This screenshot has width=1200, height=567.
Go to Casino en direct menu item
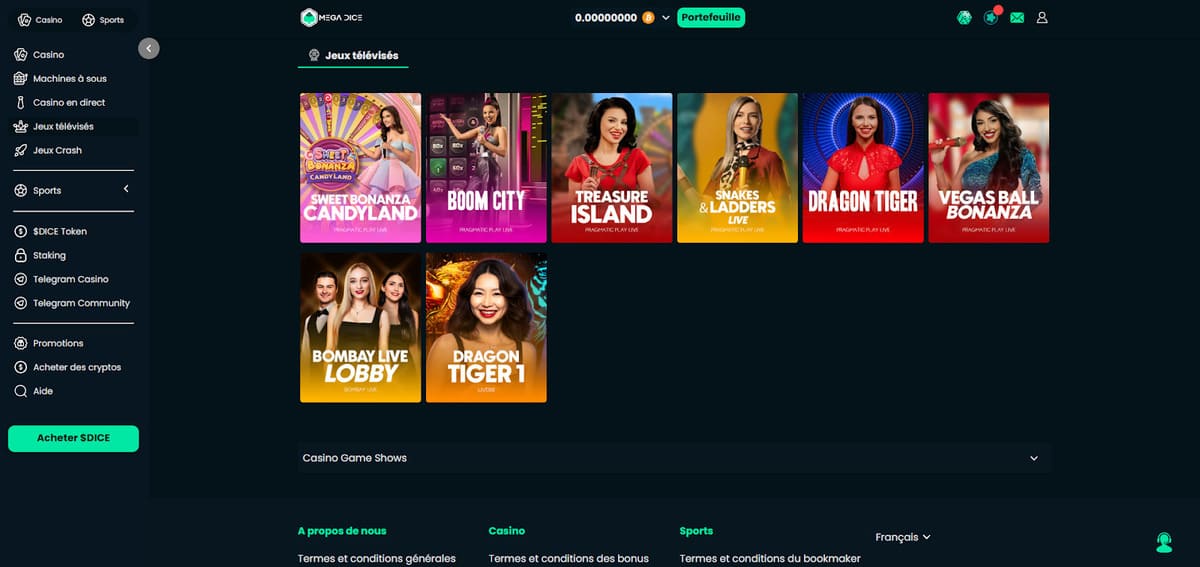69,103
